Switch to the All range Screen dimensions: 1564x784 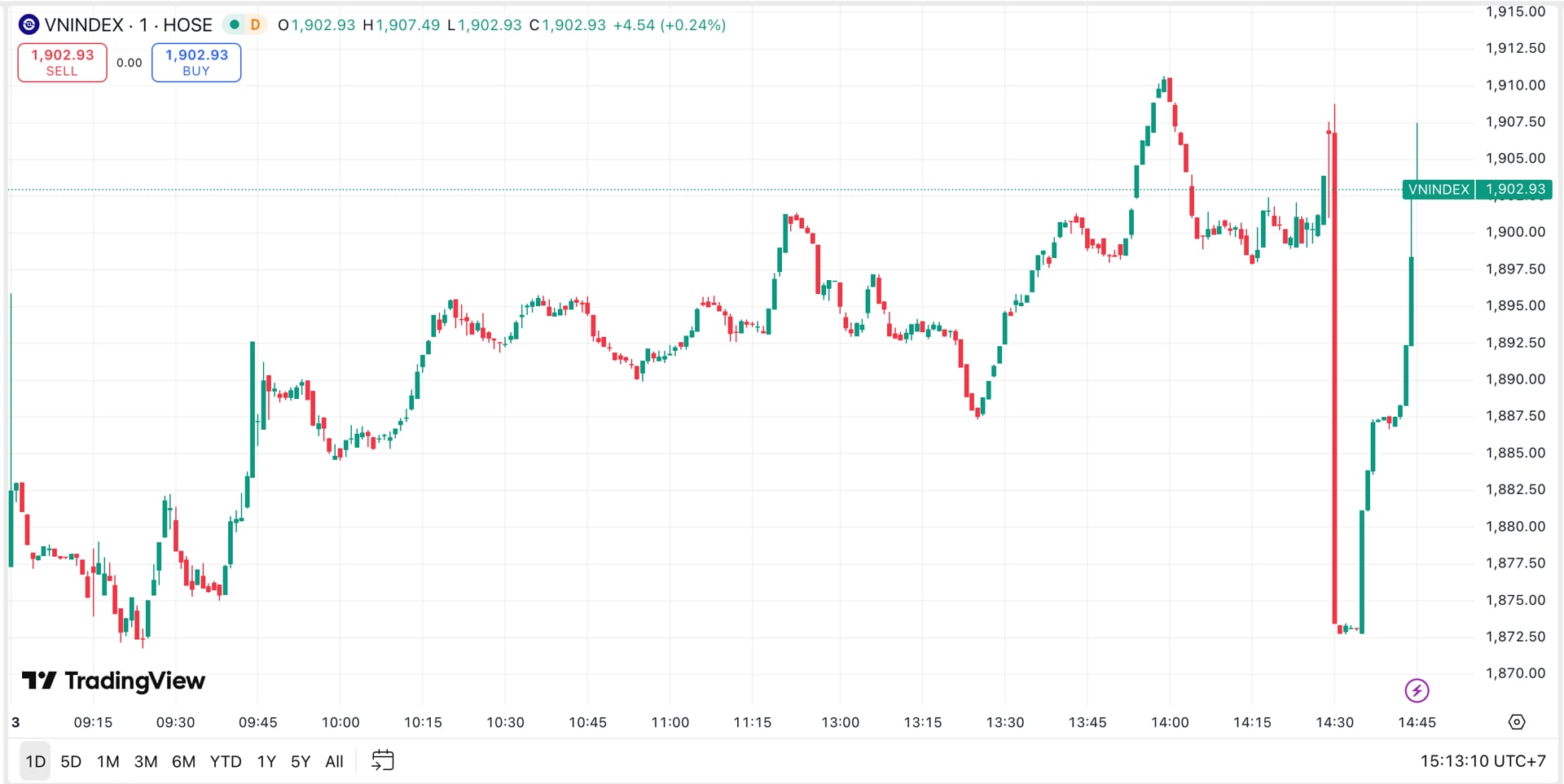[x=334, y=761]
